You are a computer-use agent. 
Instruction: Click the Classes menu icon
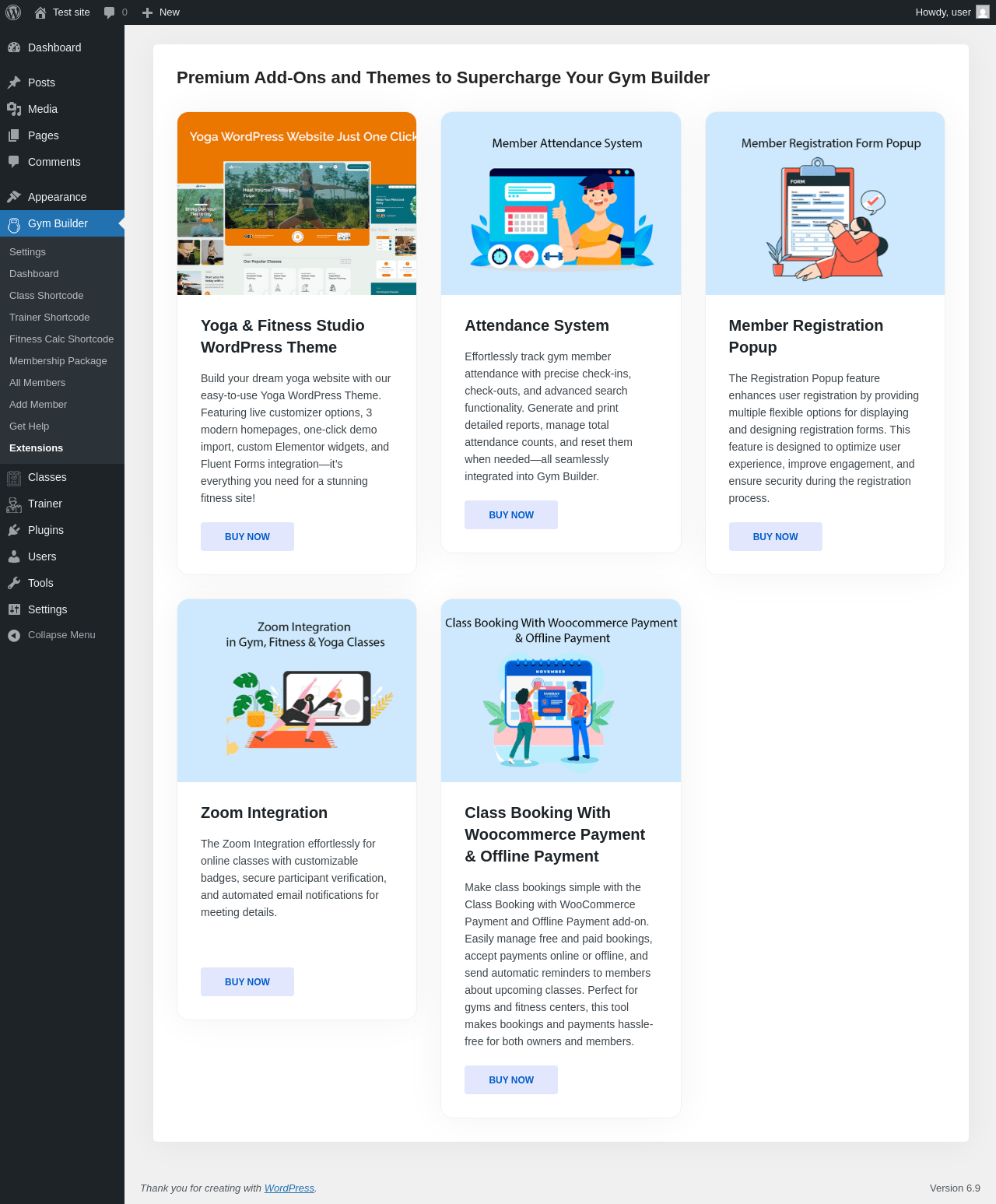click(x=14, y=477)
